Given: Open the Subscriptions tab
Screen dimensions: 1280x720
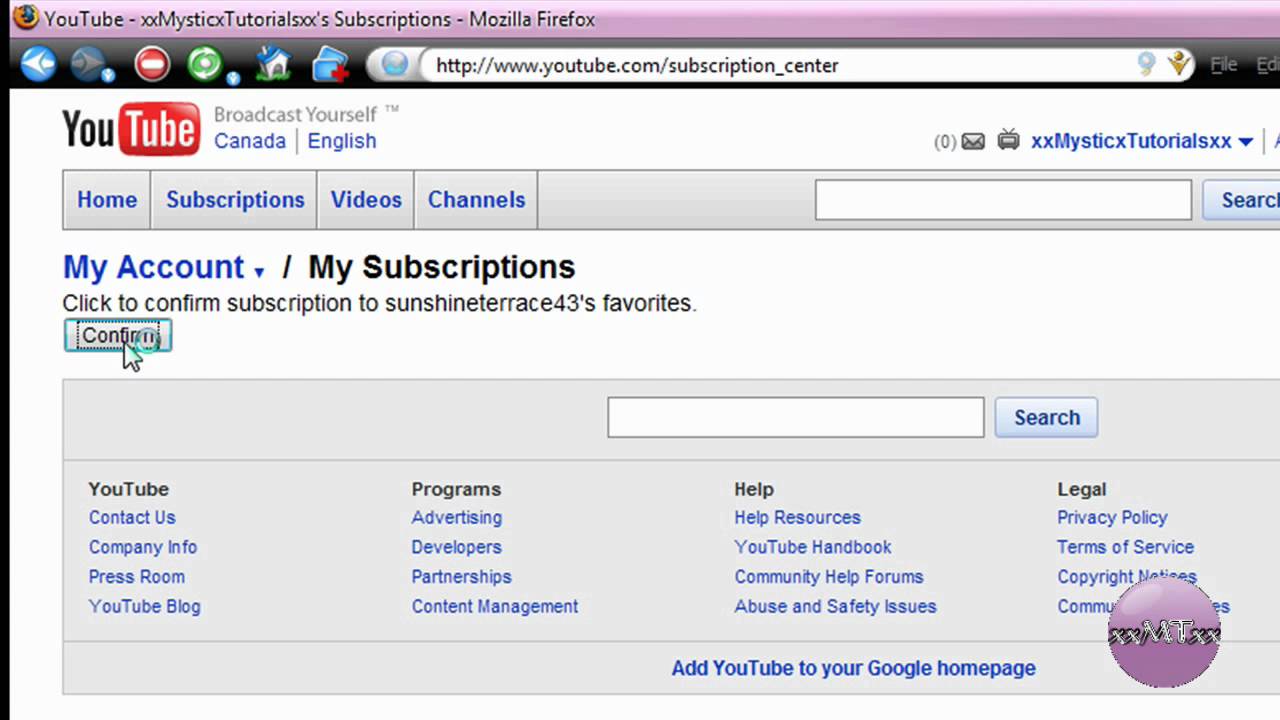Looking at the screenshot, I should click(x=235, y=200).
